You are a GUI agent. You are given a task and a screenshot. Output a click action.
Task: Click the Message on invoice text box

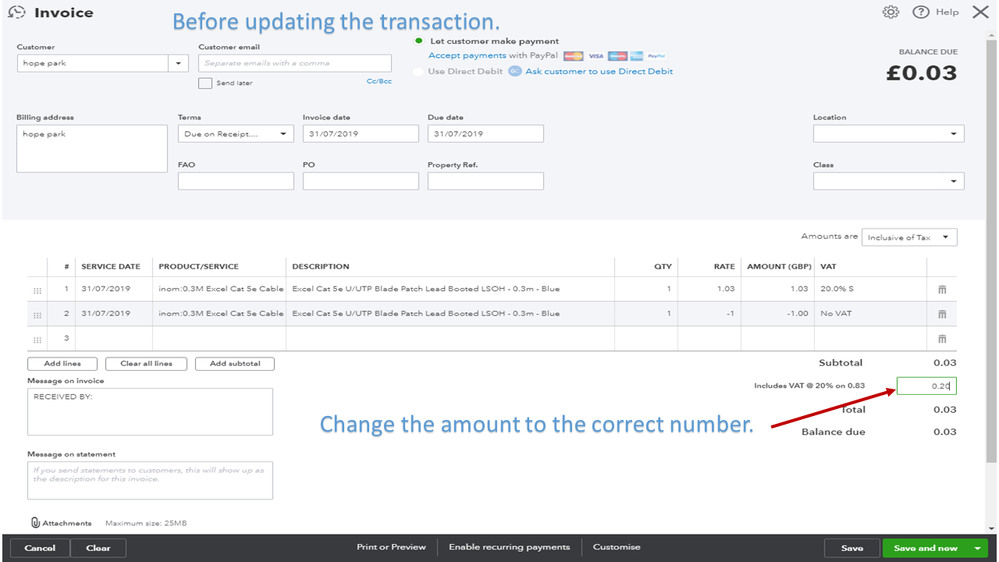click(x=150, y=412)
